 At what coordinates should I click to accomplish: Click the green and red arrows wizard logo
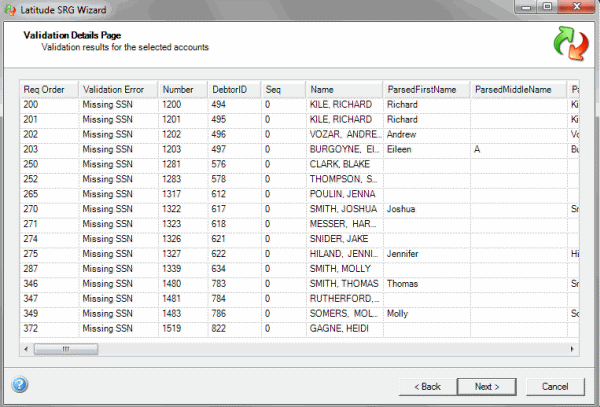(571, 43)
